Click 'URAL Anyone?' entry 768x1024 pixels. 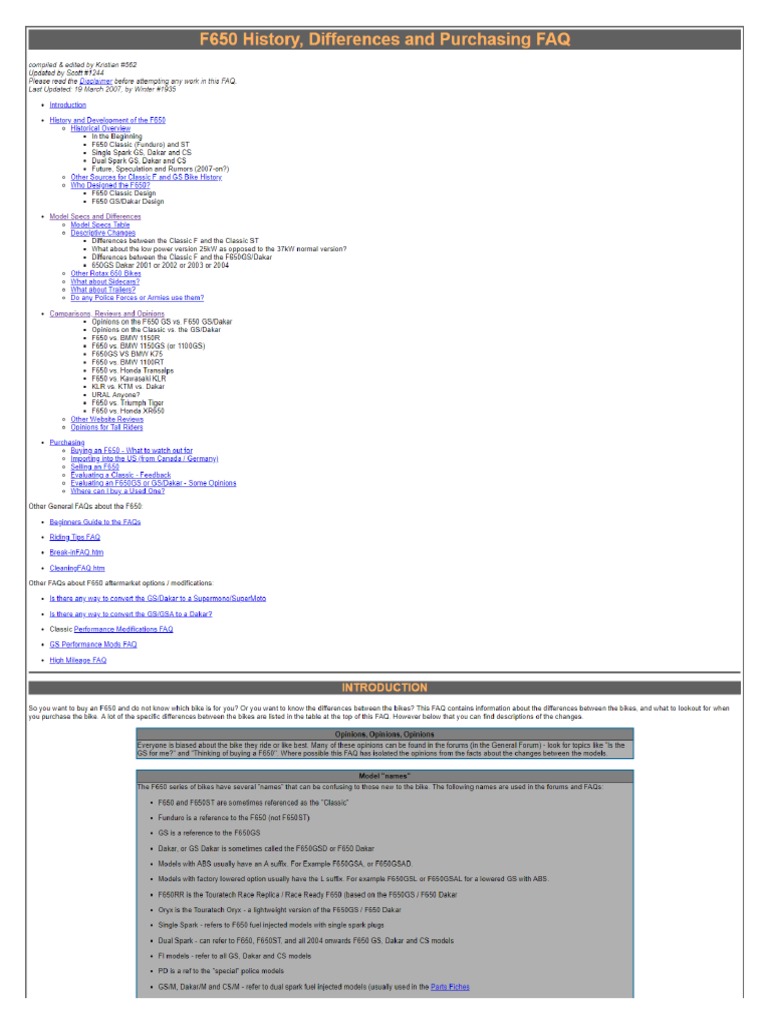[x=116, y=394]
